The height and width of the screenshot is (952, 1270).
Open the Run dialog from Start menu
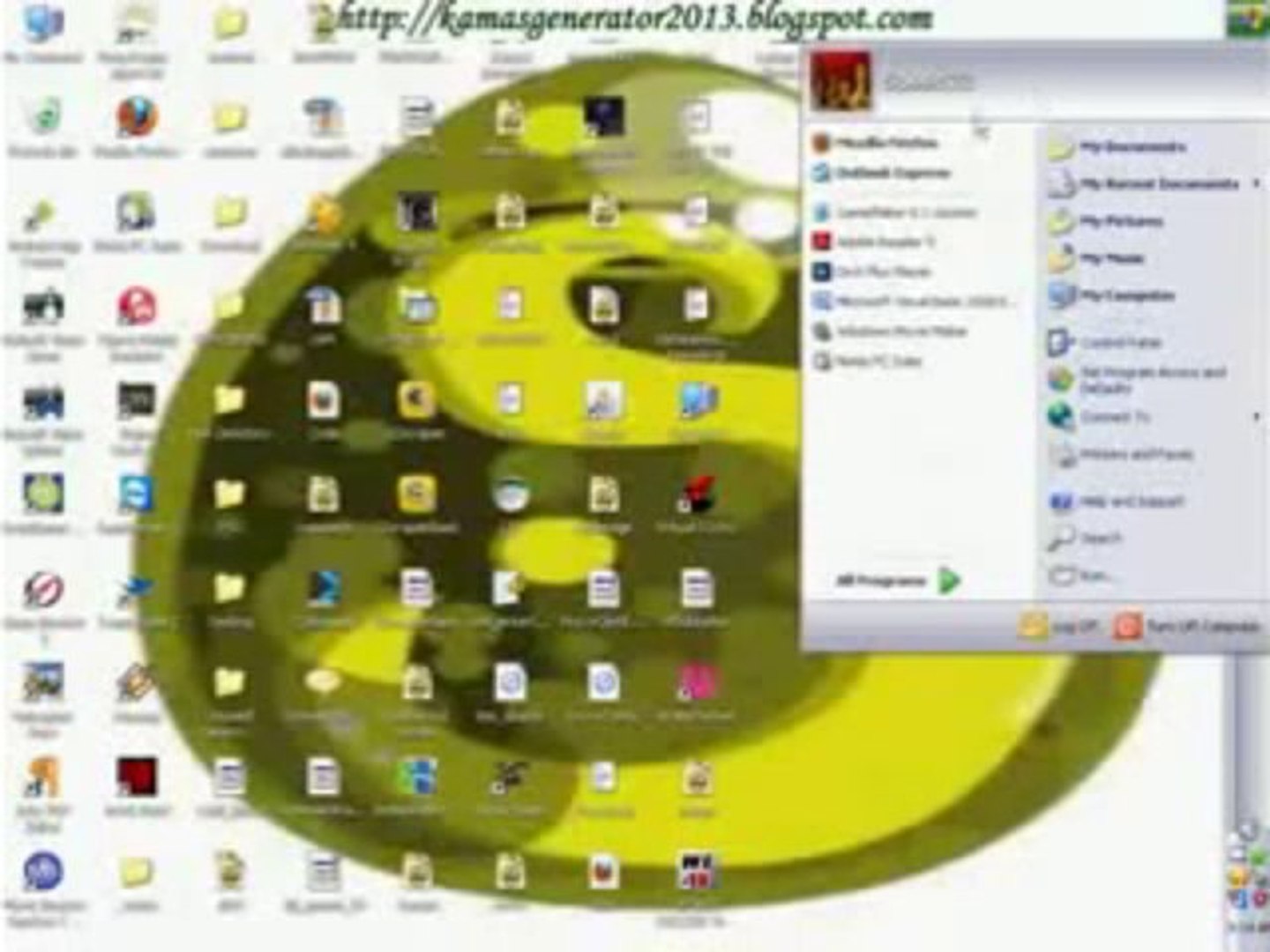(1080, 576)
